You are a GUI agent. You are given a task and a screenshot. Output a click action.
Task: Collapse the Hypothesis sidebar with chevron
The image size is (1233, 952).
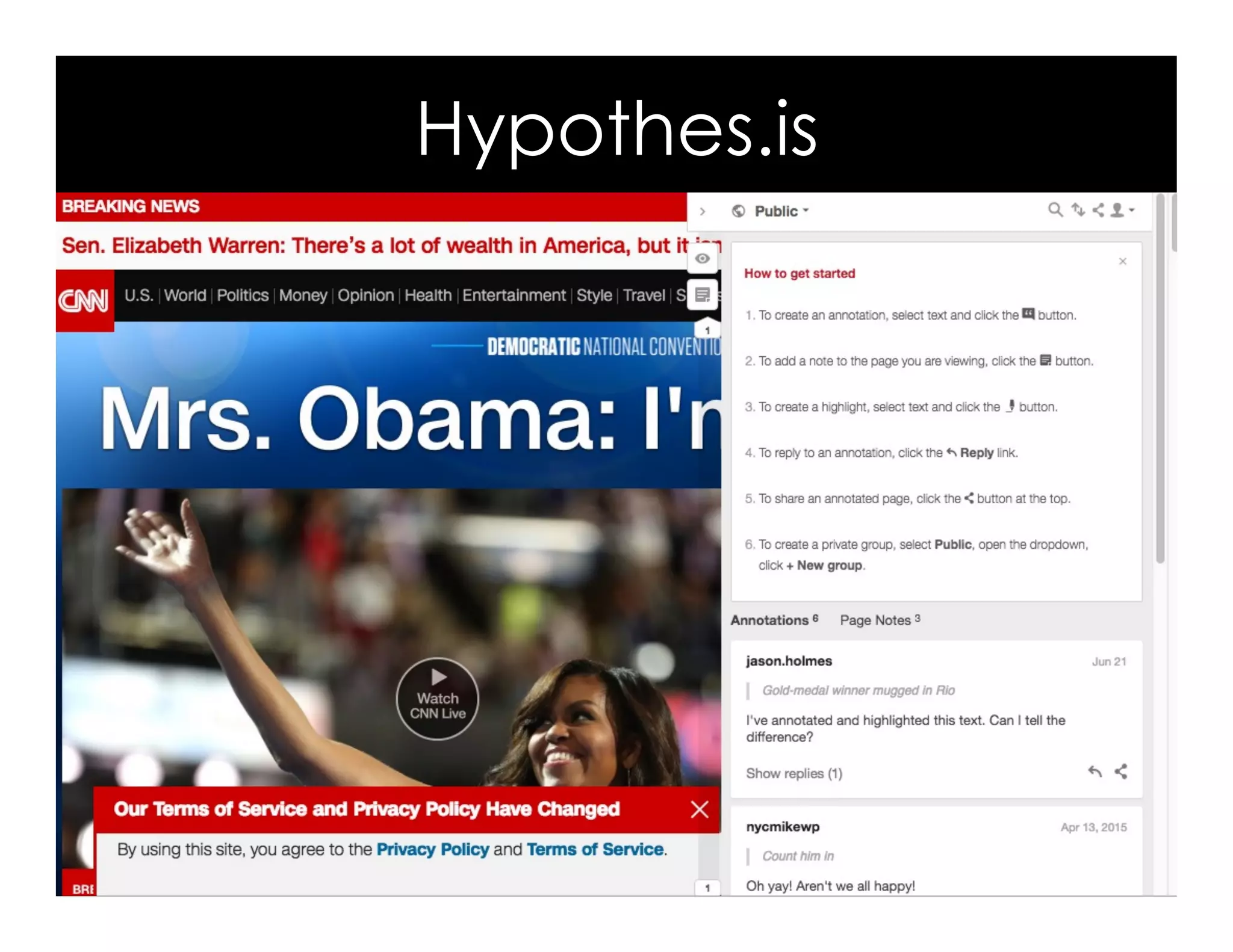tap(702, 211)
